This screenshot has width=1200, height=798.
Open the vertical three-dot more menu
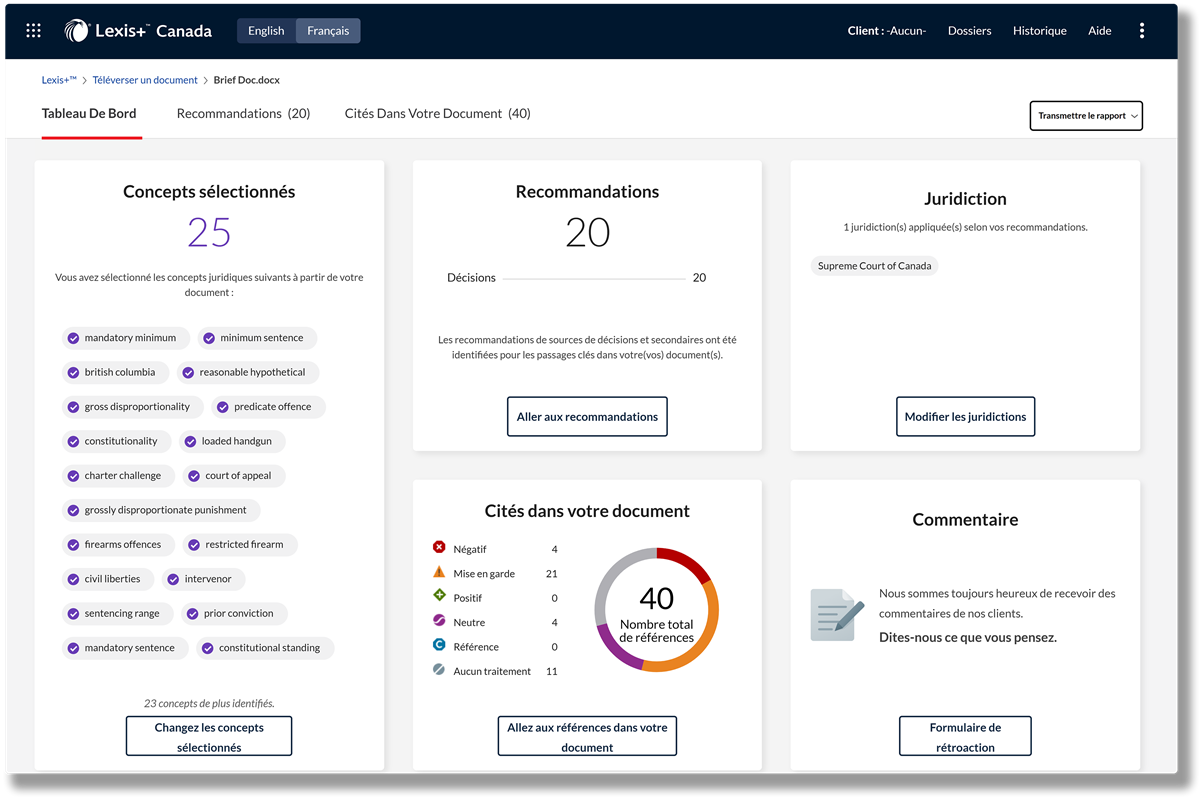pyautogui.click(x=1142, y=31)
